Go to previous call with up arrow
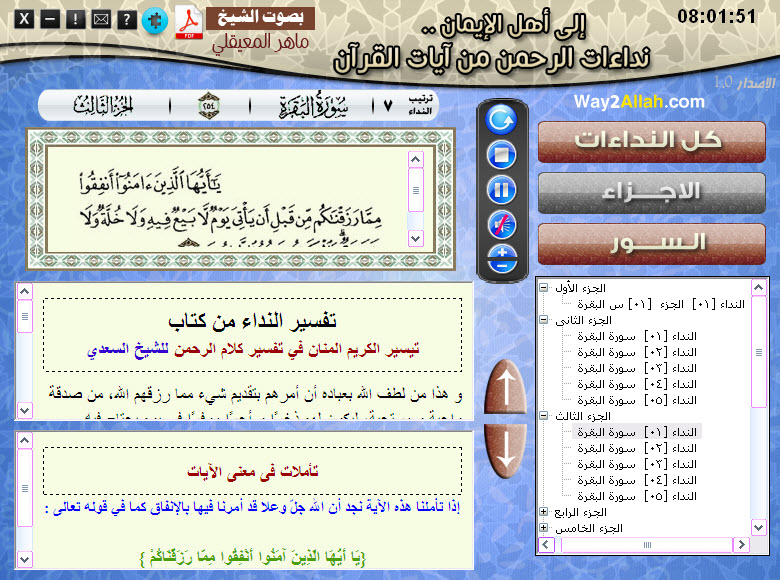This screenshot has height=580, width=780. [x=505, y=387]
